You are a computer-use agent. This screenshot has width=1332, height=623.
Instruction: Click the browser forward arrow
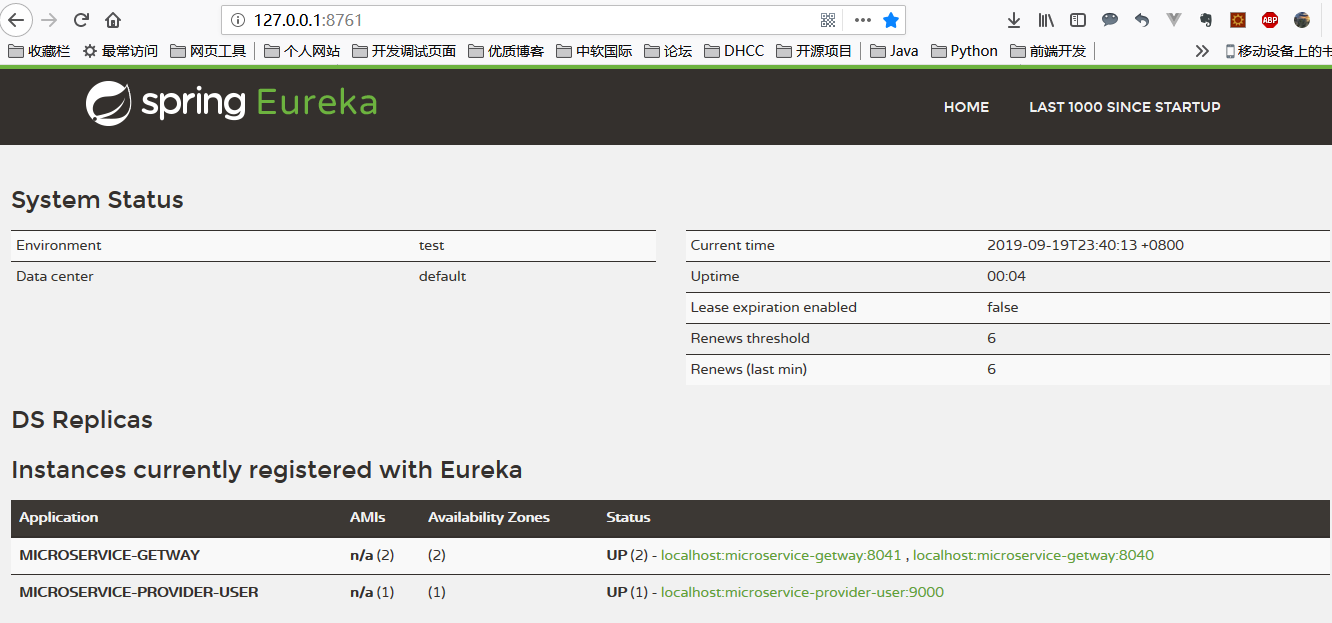[x=49, y=20]
